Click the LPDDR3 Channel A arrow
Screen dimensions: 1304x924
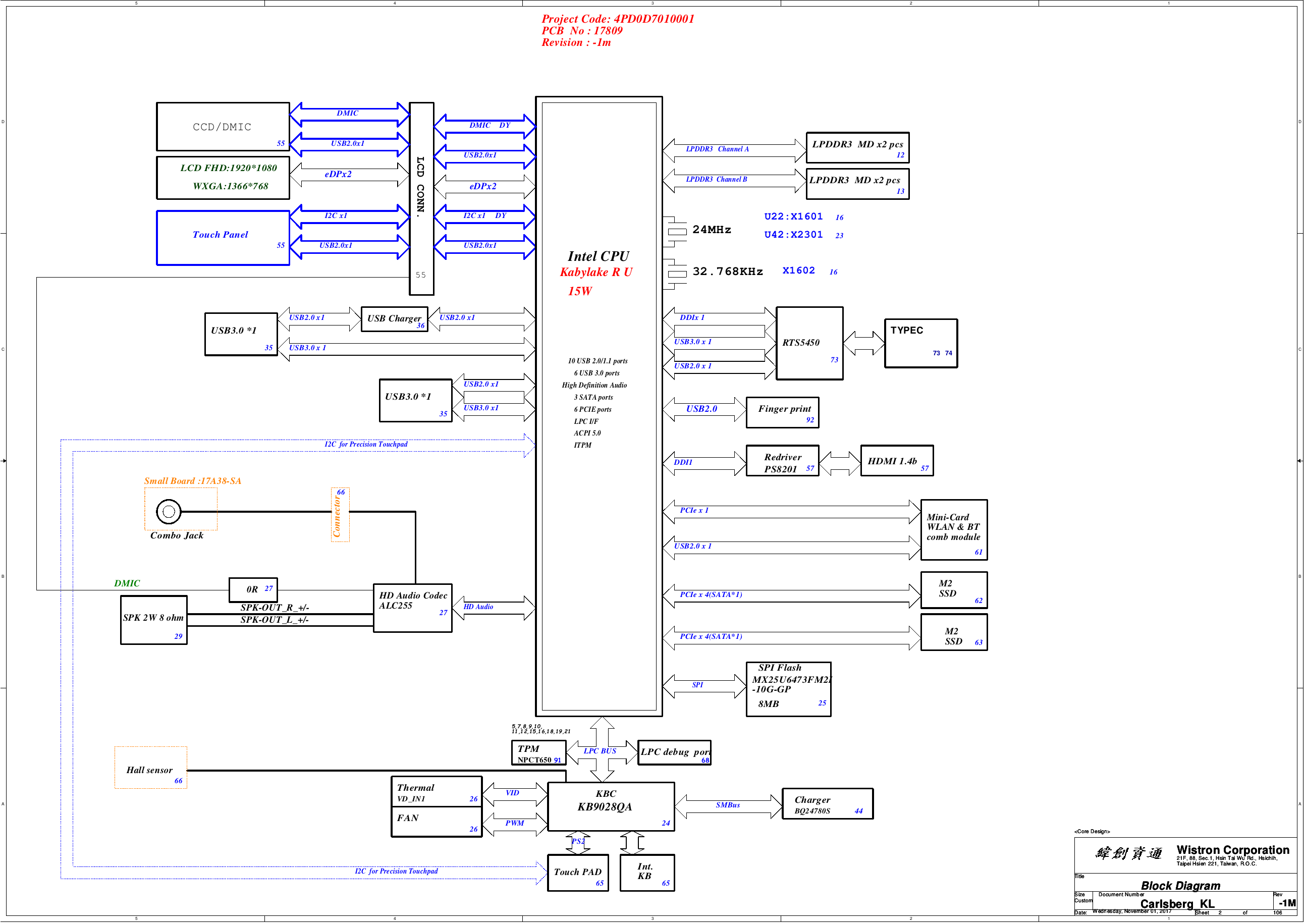pyautogui.click(x=734, y=150)
